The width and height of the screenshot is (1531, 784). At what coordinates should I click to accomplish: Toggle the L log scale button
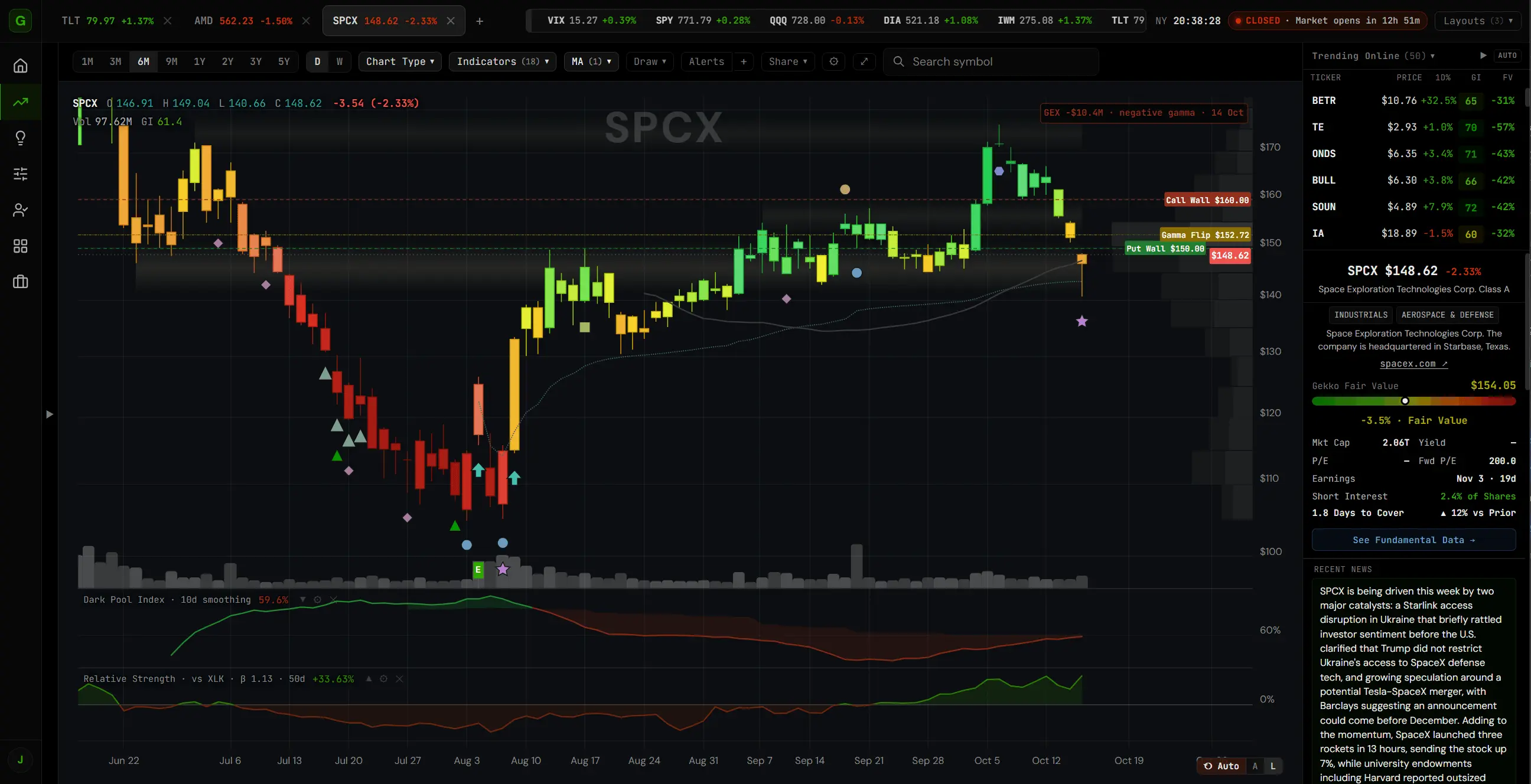tap(1272, 766)
